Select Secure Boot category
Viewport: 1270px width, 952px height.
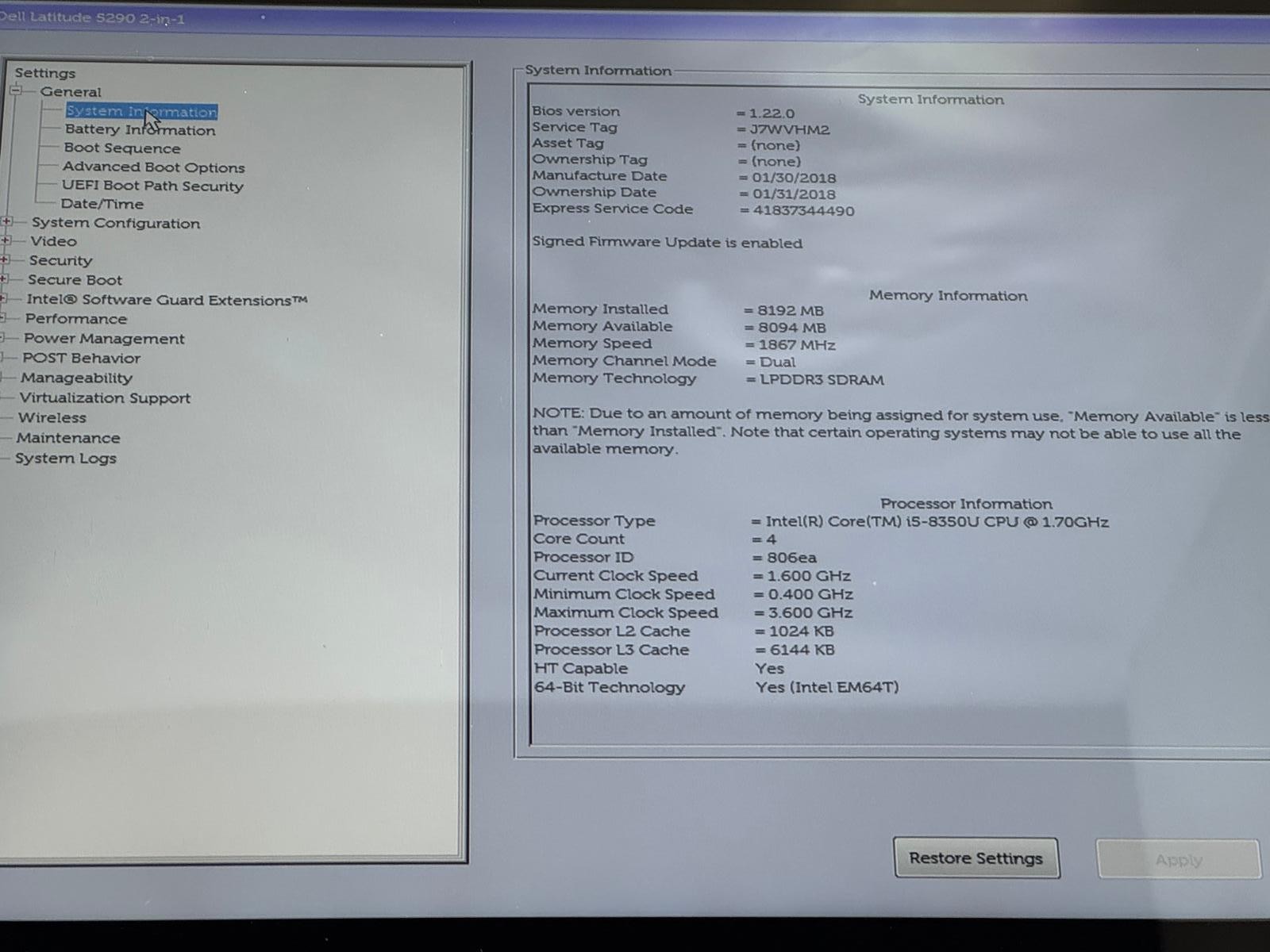pyautogui.click(x=75, y=280)
